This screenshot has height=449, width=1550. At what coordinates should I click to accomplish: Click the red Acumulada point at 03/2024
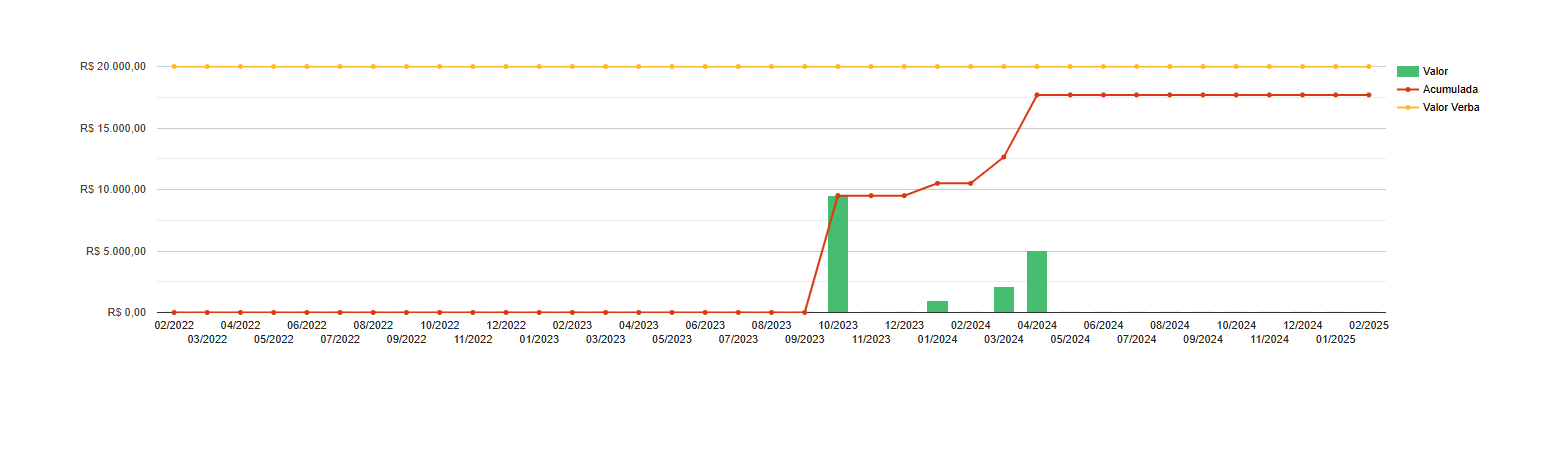[x=1004, y=157]
